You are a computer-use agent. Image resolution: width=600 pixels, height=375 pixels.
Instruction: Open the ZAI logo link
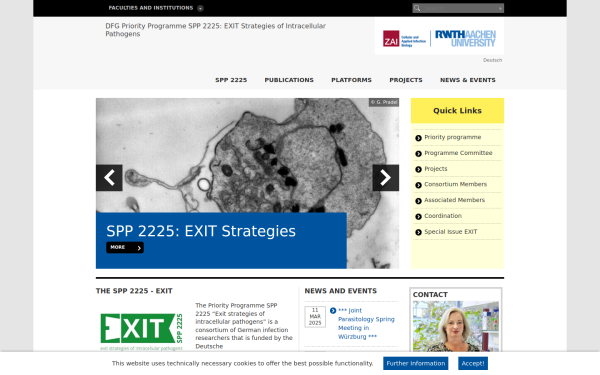pyautogui.click(x=404, y=39)
